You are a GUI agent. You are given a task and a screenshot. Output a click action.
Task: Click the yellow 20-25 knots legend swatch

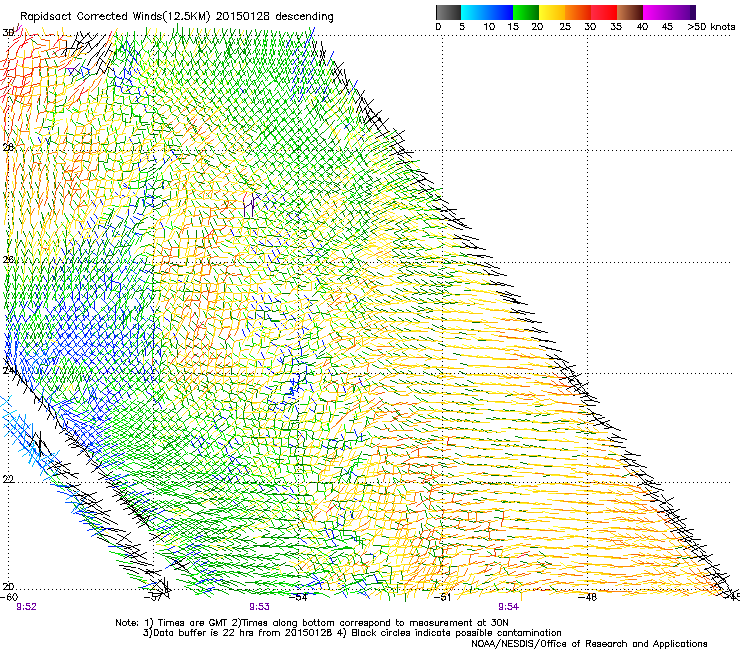coord(552,12)
